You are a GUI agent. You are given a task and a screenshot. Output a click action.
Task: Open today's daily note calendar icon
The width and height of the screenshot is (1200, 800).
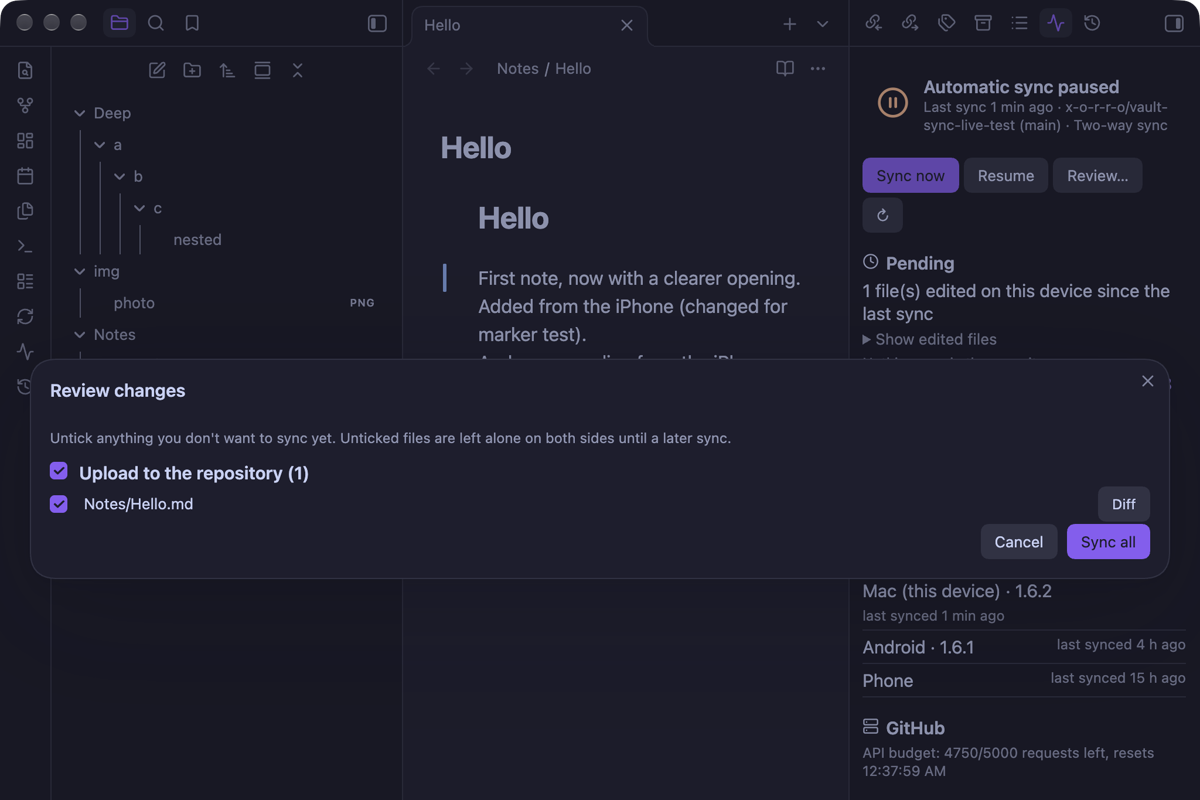25,176
